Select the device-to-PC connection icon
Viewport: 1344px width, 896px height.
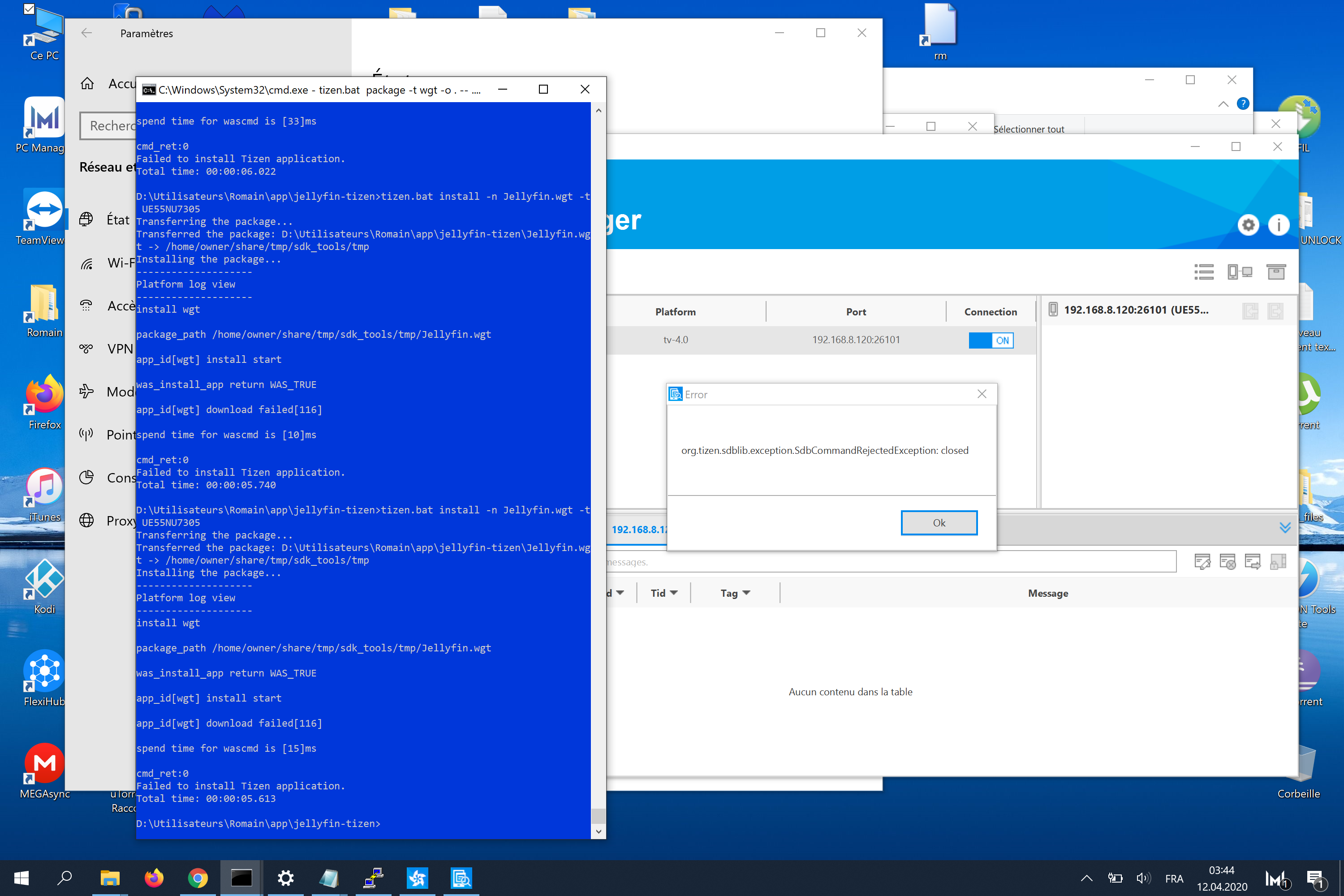click(x=1240, y=272)
